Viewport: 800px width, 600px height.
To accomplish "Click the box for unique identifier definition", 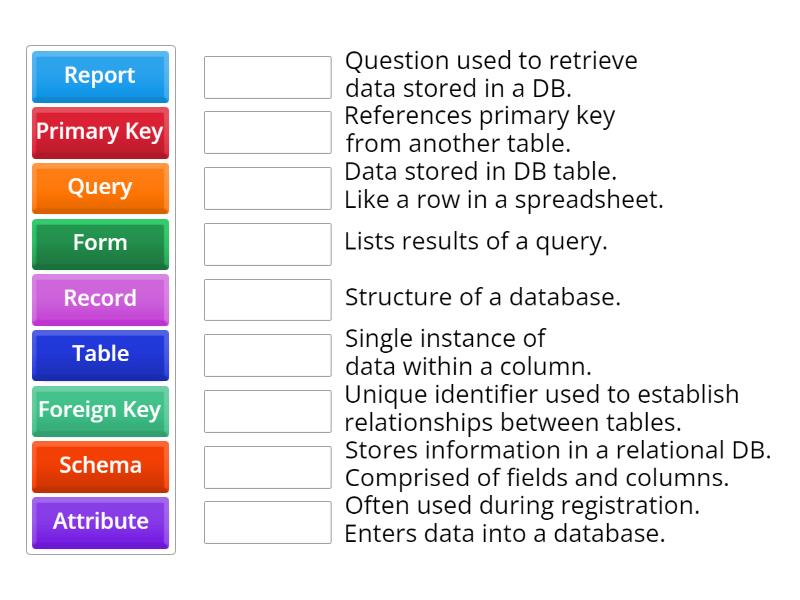I will 266,409.
